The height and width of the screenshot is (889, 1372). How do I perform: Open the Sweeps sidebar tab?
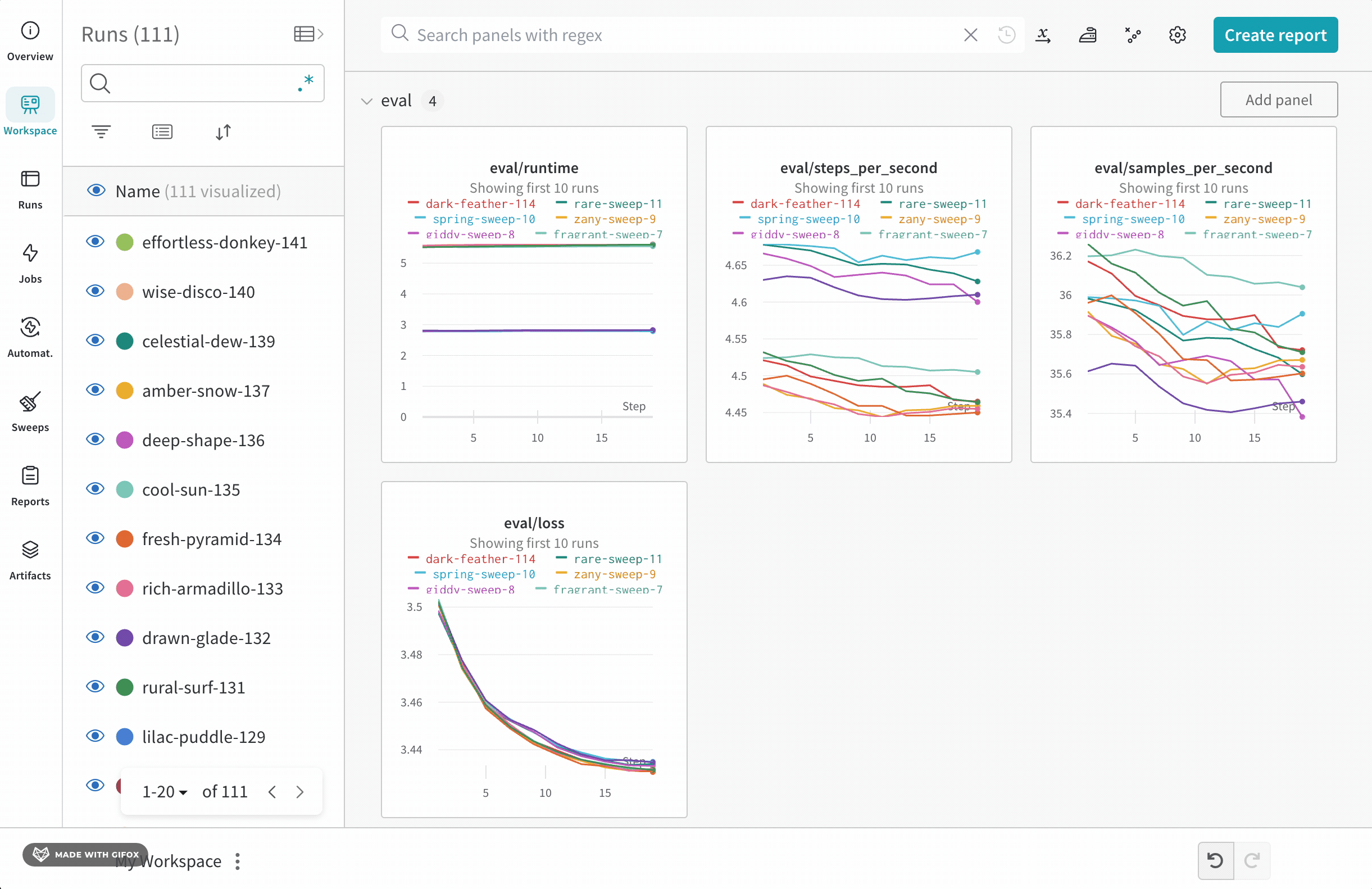(x=30, y=410)
